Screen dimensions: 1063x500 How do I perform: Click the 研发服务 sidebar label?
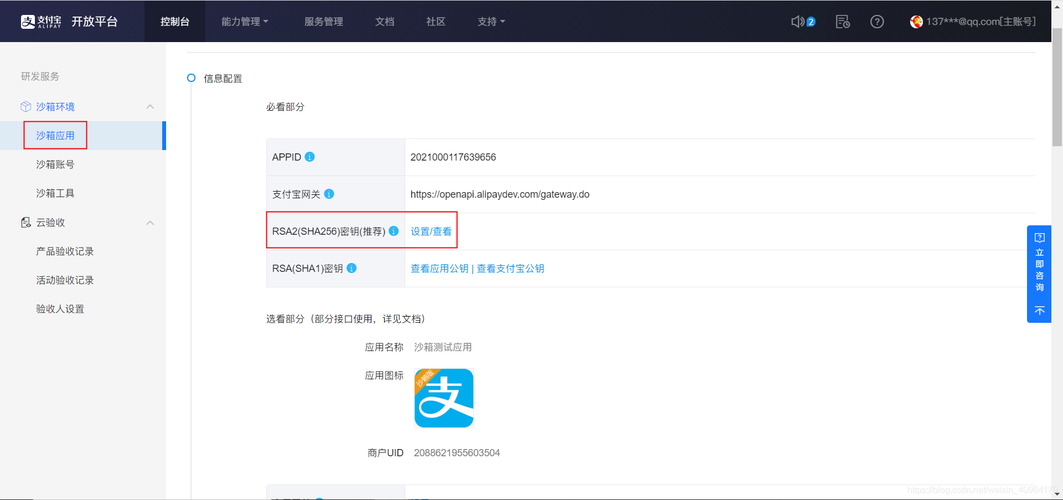tap(40, 77)
